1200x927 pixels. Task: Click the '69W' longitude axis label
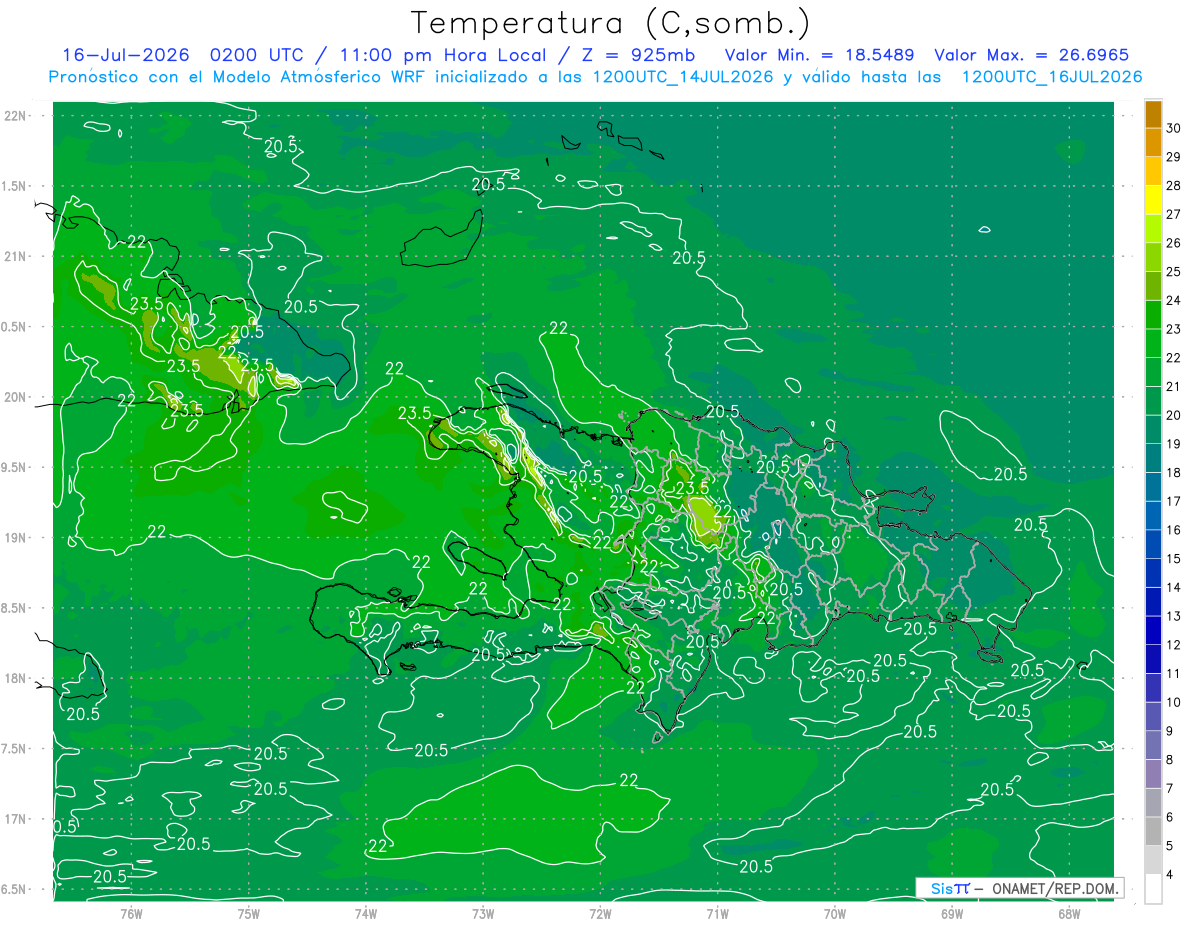952,913
